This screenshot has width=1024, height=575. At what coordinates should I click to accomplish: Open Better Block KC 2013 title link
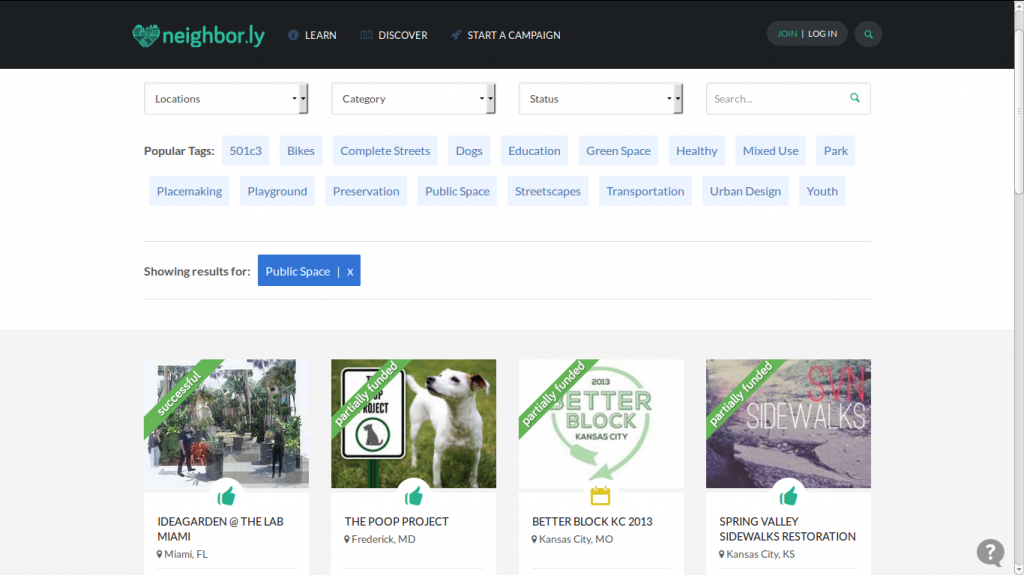click(x=592, y=521)
